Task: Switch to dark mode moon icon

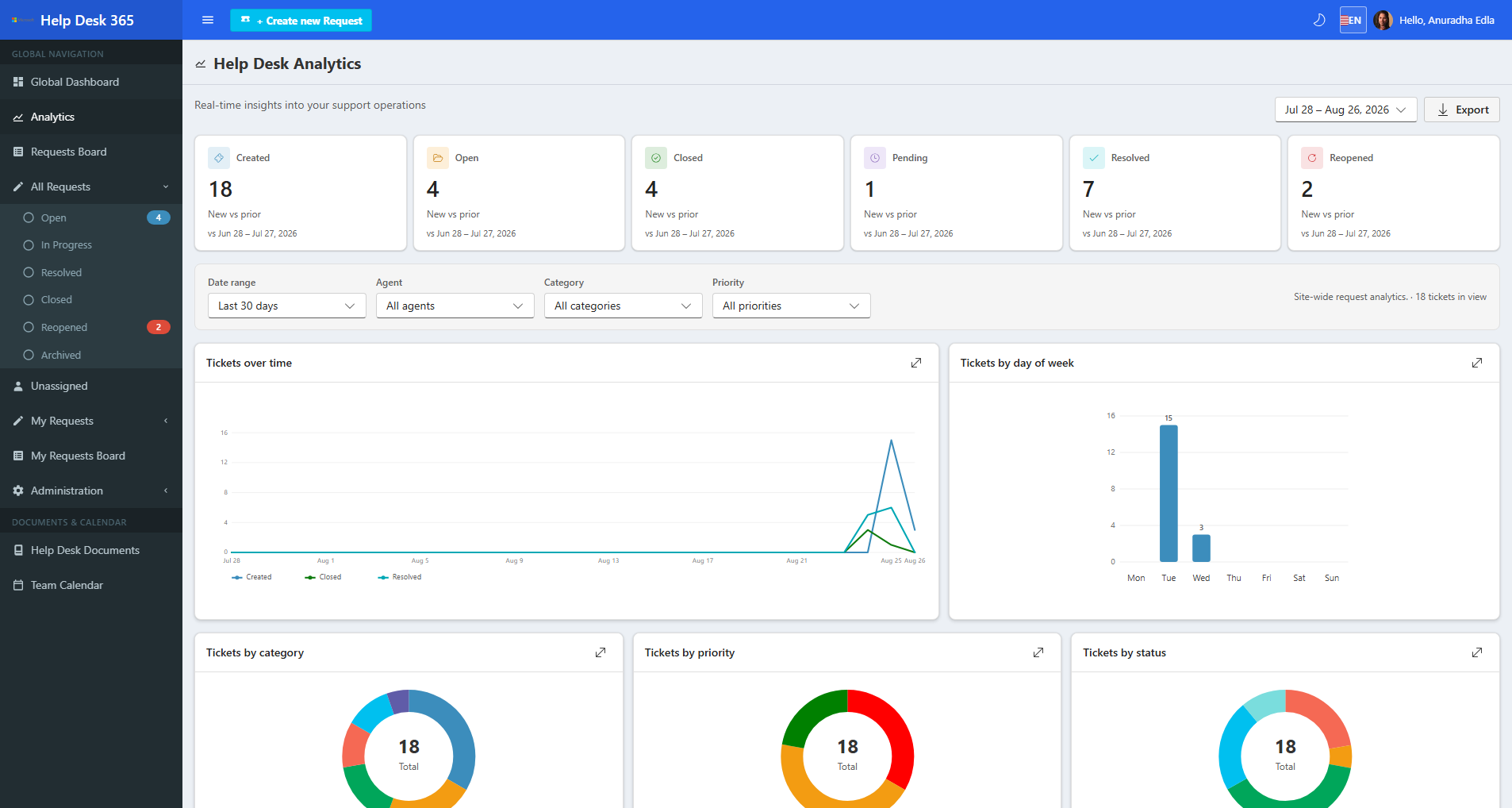Action: 1319,20
